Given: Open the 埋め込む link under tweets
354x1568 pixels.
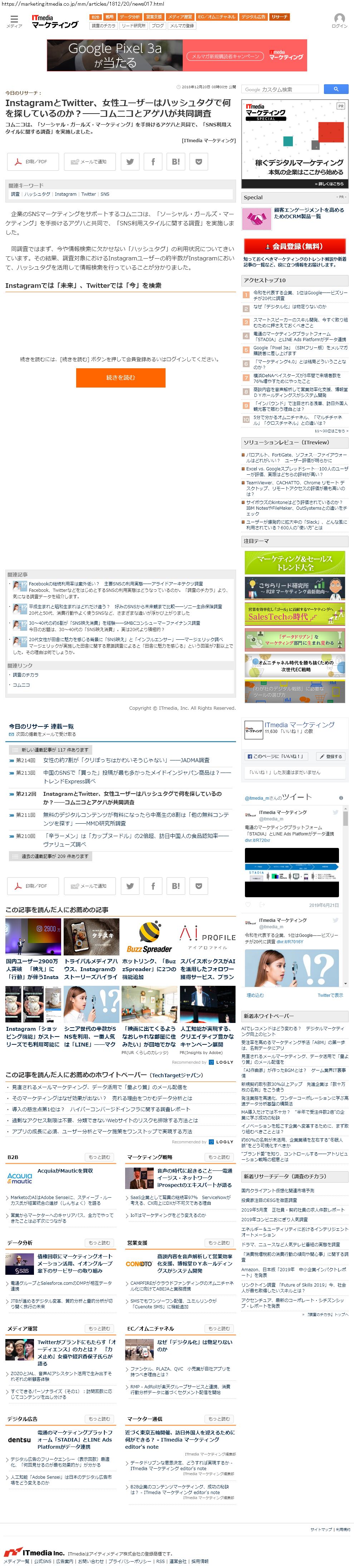Looking at the screenshot, I should click(255, 995).
